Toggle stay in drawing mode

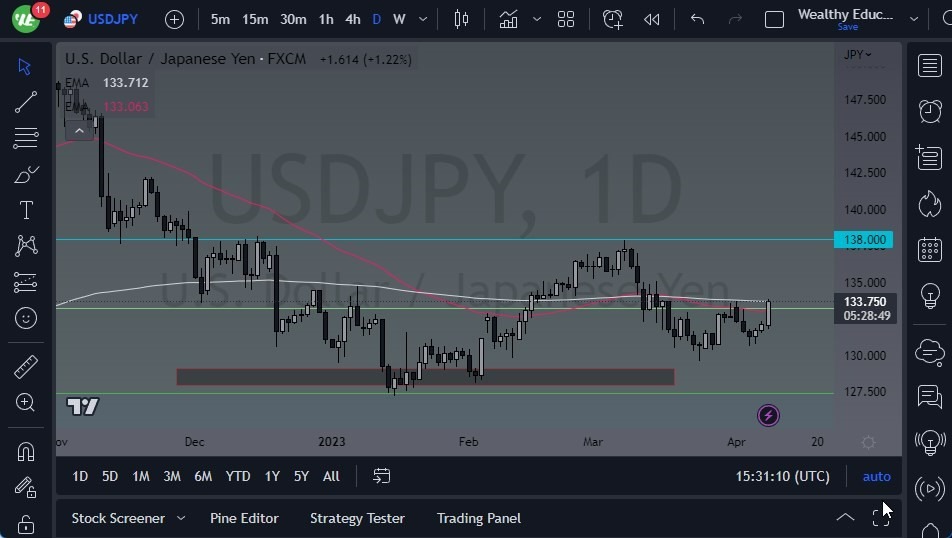pyautogui.click(x=26, y=488)
